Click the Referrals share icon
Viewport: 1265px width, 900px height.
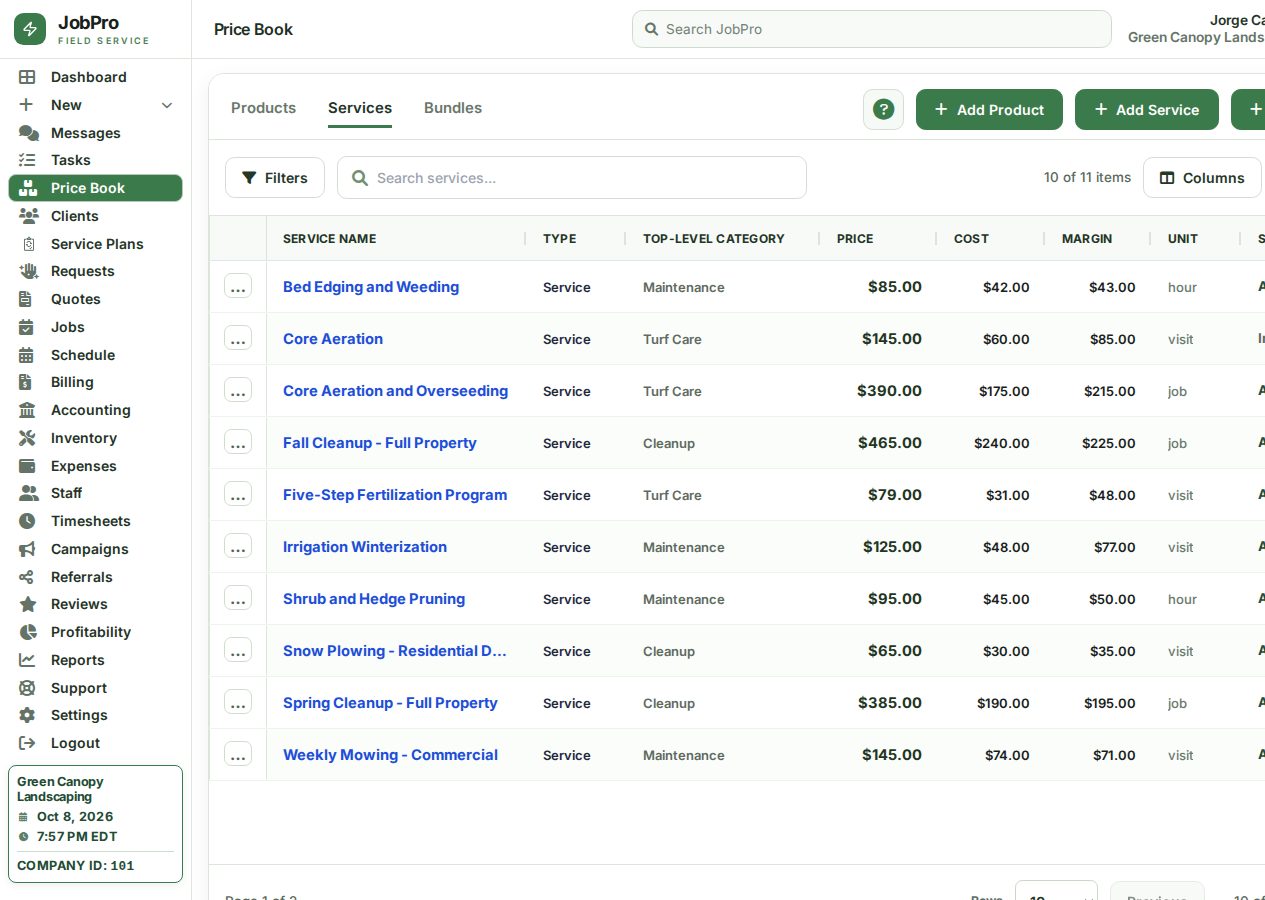28,577
